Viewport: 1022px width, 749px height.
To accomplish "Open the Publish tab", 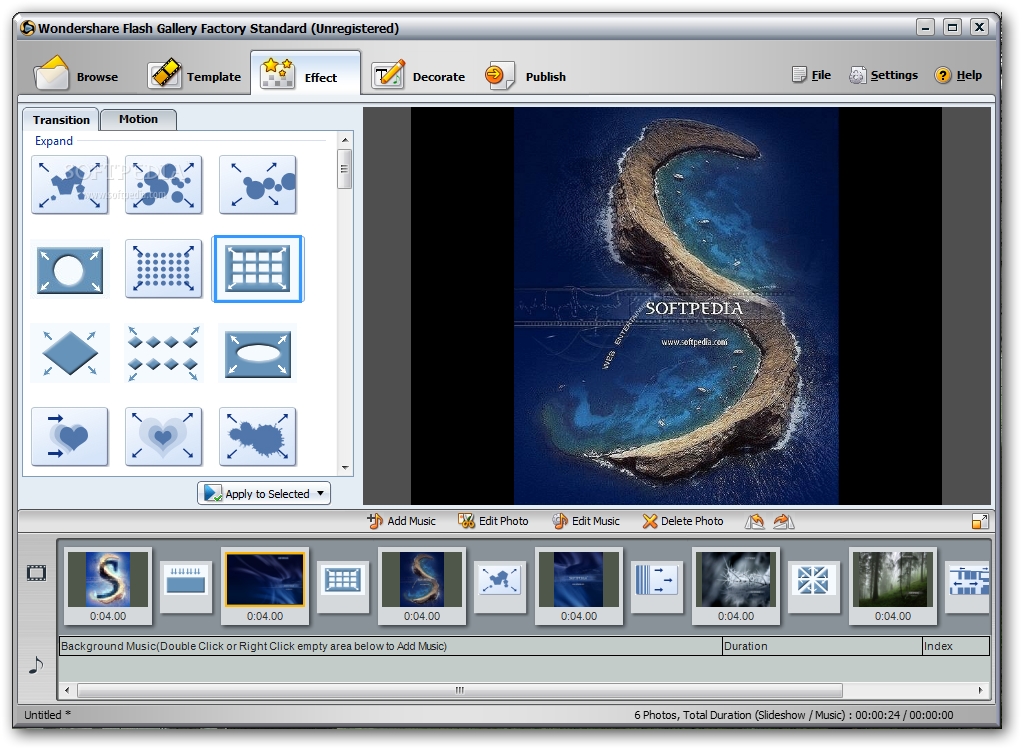I will click(x=525, y=75).
